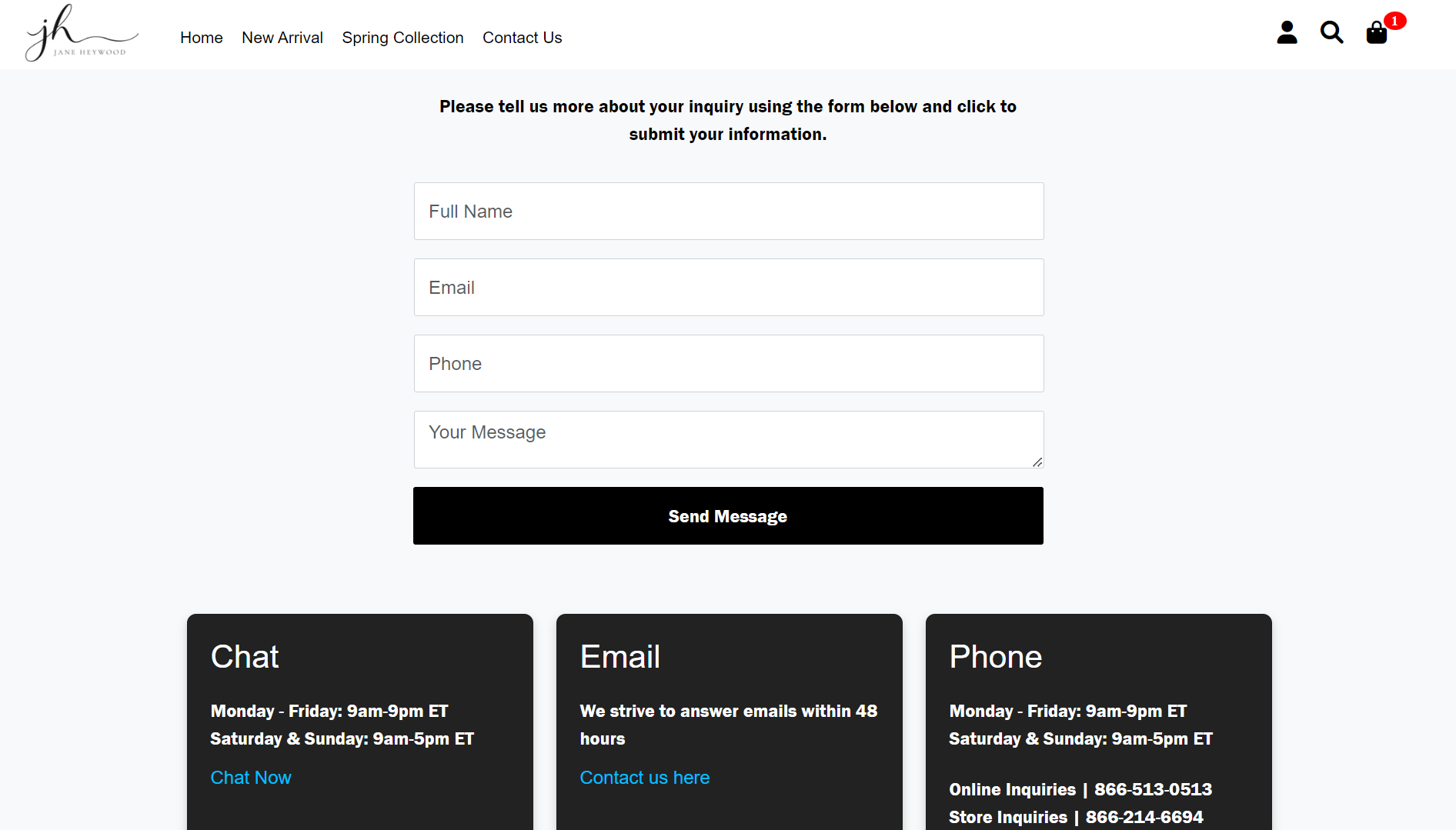Screen dimensions: 1456x830
Task: Click the magnifying glass search icon
Action: [x=1331, y=32]
